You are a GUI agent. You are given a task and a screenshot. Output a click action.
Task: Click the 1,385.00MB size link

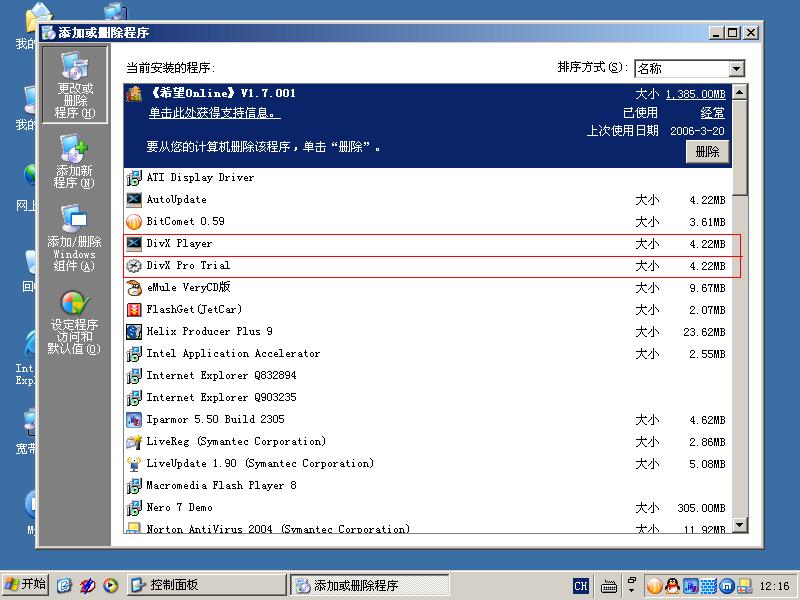(x=695, y=94)
